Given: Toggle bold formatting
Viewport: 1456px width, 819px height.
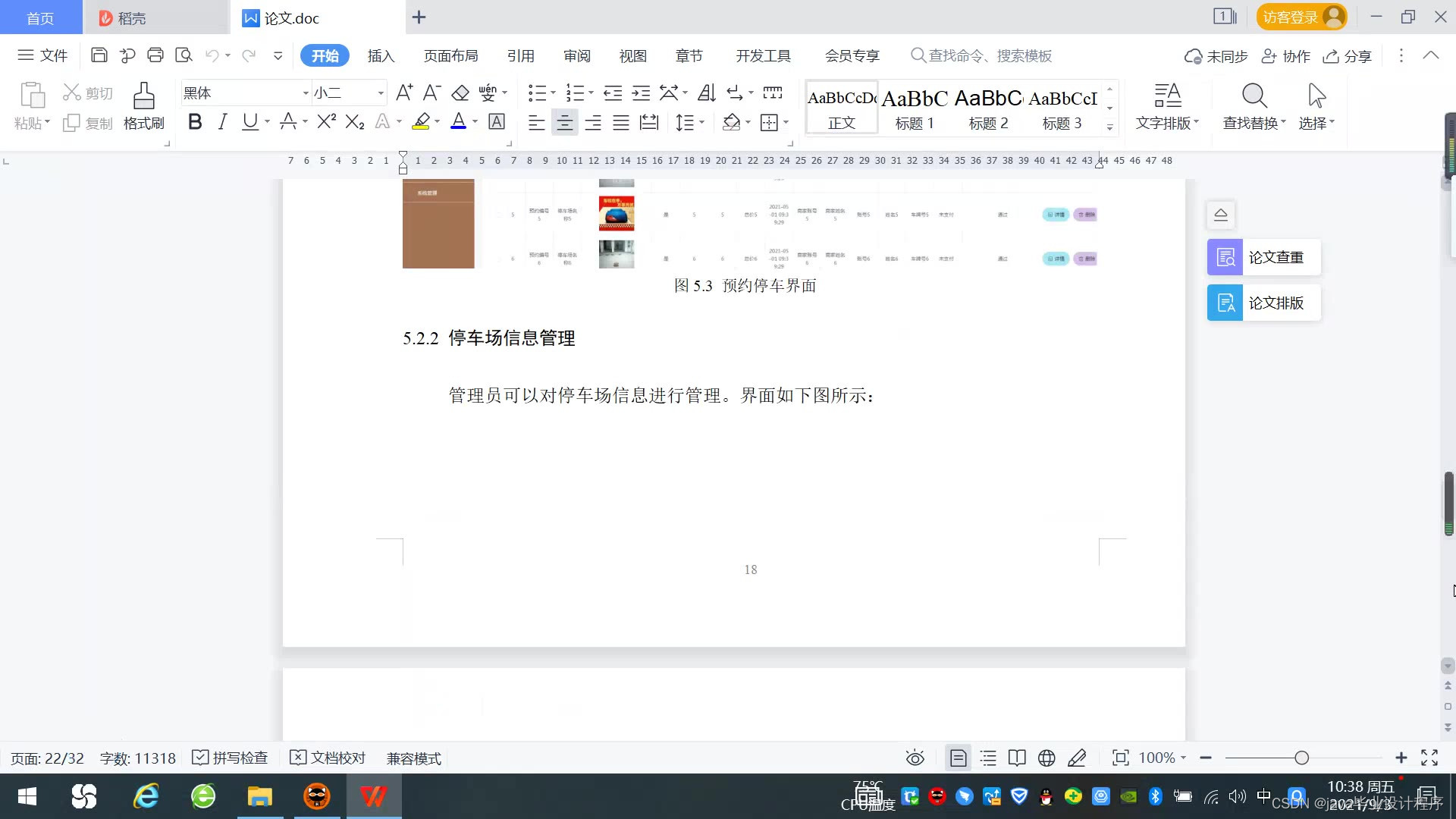Looking at the screenshot, I should coord(195,122).
